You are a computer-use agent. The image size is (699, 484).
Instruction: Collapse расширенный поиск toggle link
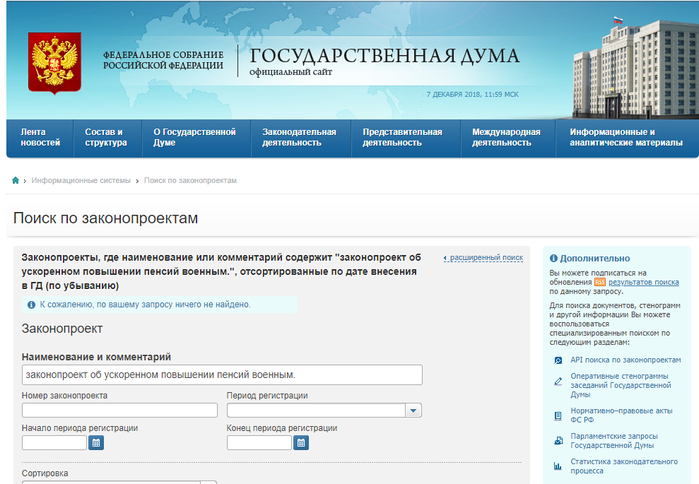(484, 258)
